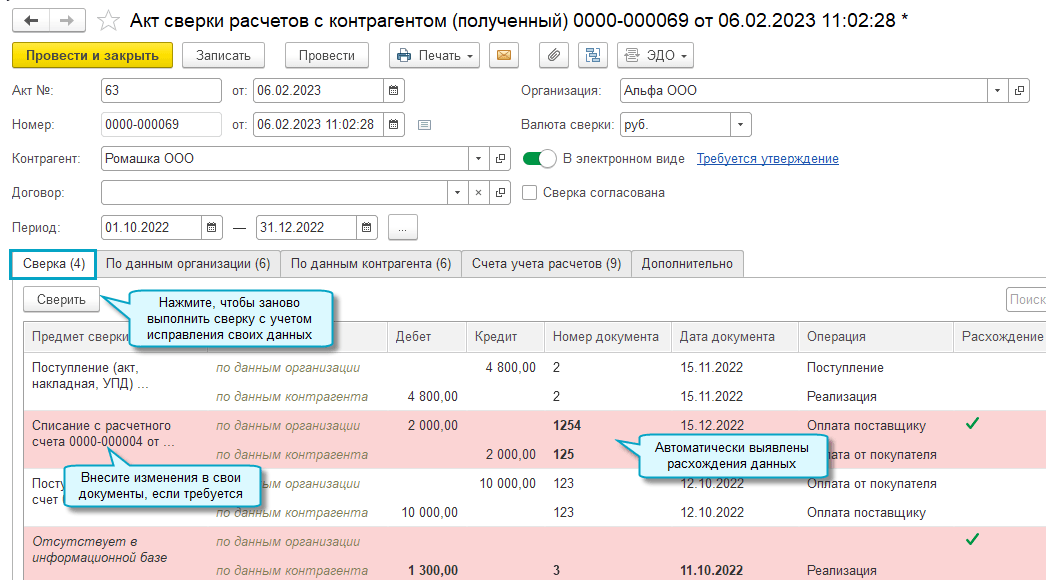The height and width of the screenshot is (580, 1046).
Task: Open Организация Альфа ООО record icon
Action: pyautogui.click(x=1019, y=91)
